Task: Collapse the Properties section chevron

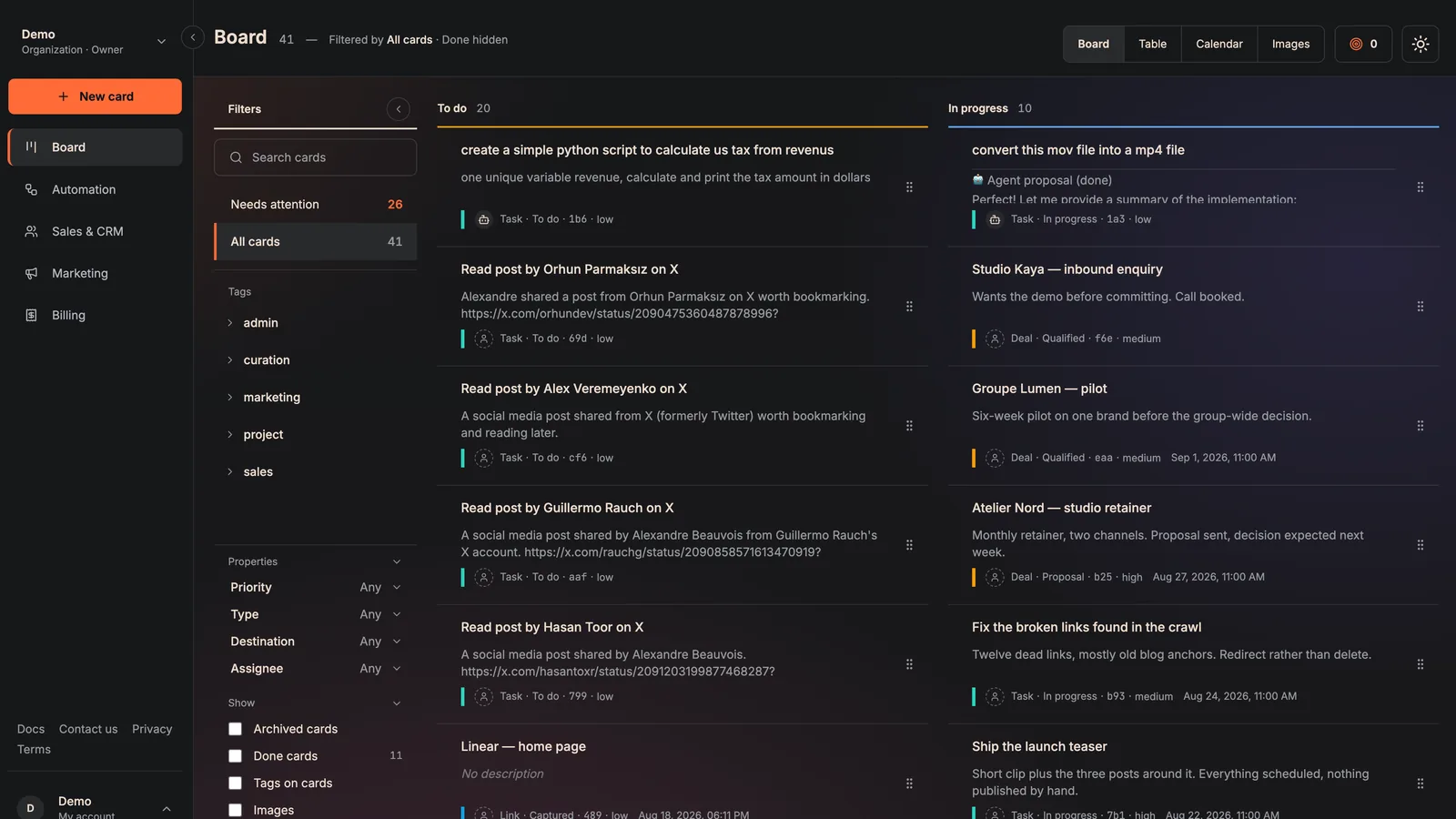Action: coord(396,561)
